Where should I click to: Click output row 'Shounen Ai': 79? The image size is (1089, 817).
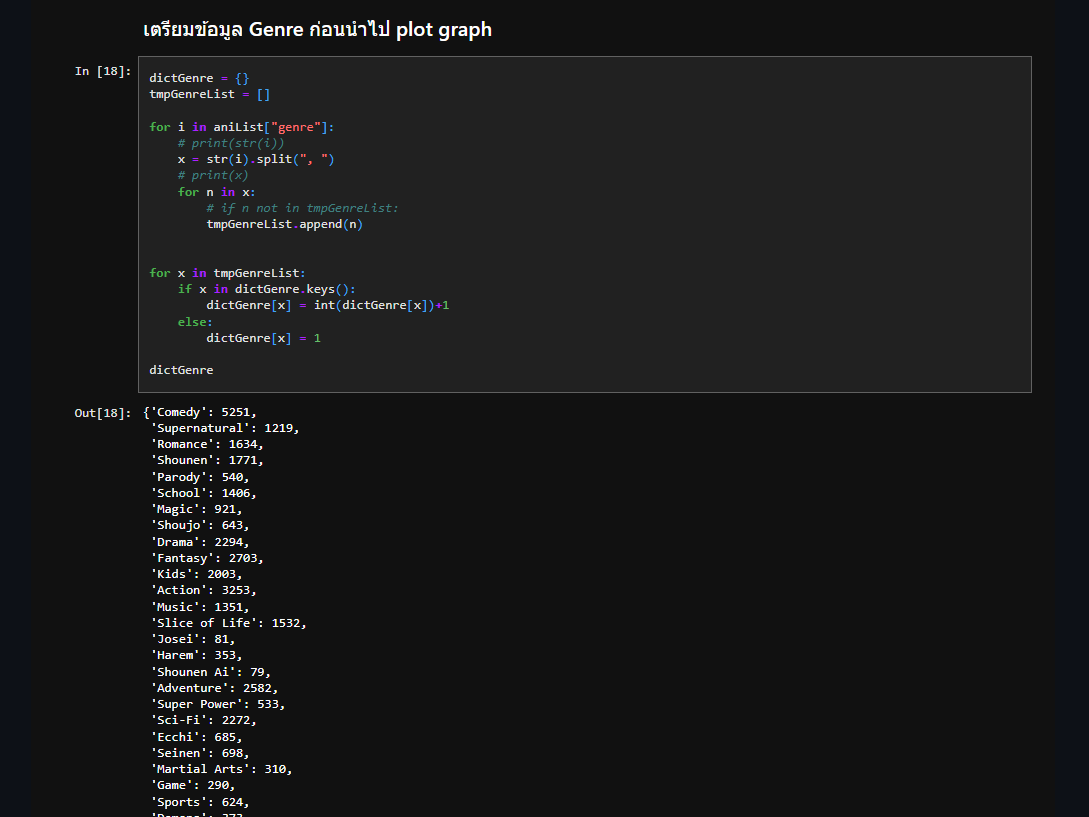[x=210, y=672]
